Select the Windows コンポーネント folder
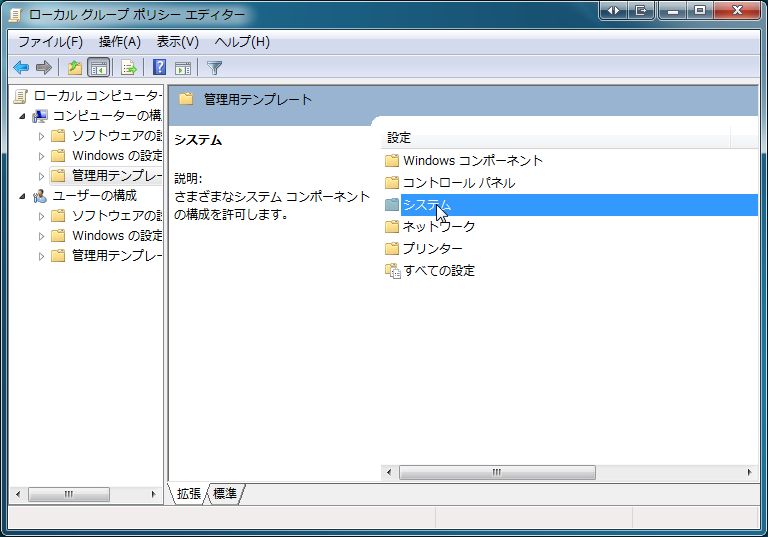This screenshot has height=537, width=768. tap(472, 161)
